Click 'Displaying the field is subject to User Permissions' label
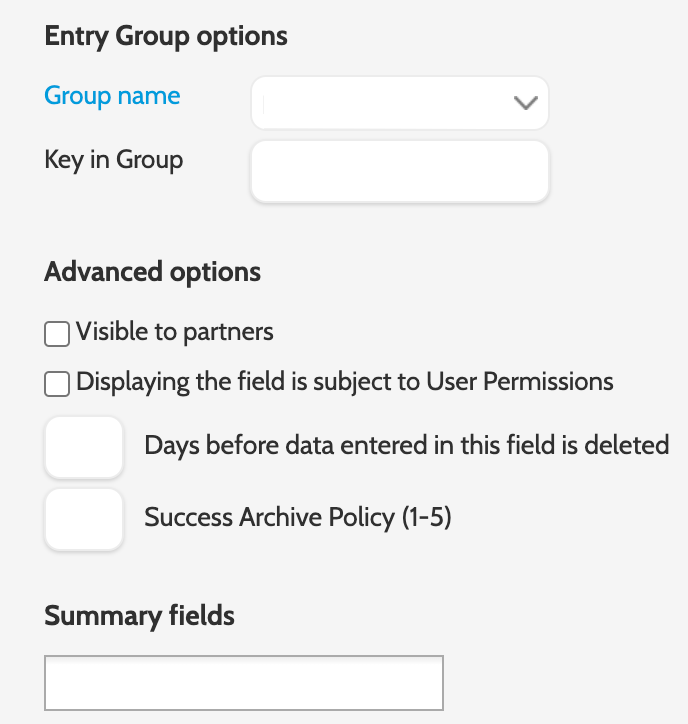688x724 pixels. 345,381
